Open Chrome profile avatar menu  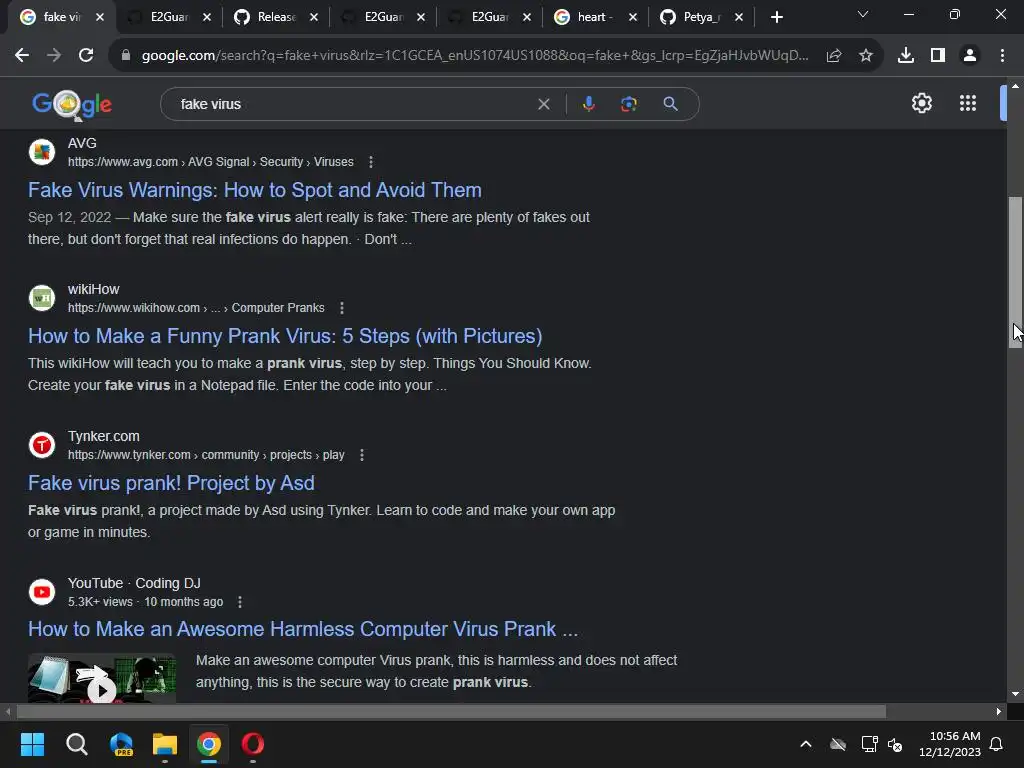pos(970,56)
